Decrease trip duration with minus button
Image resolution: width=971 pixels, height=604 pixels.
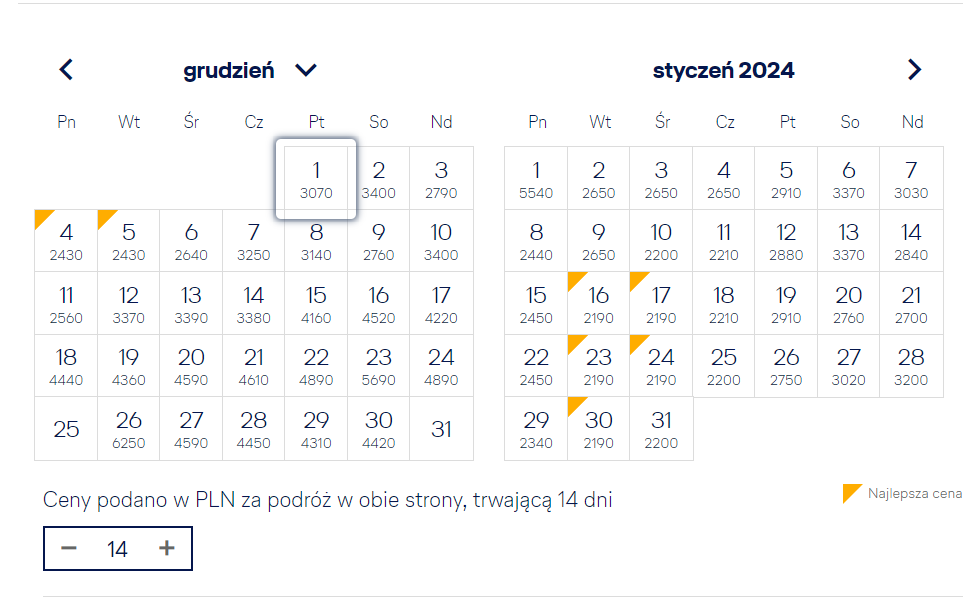69,548
